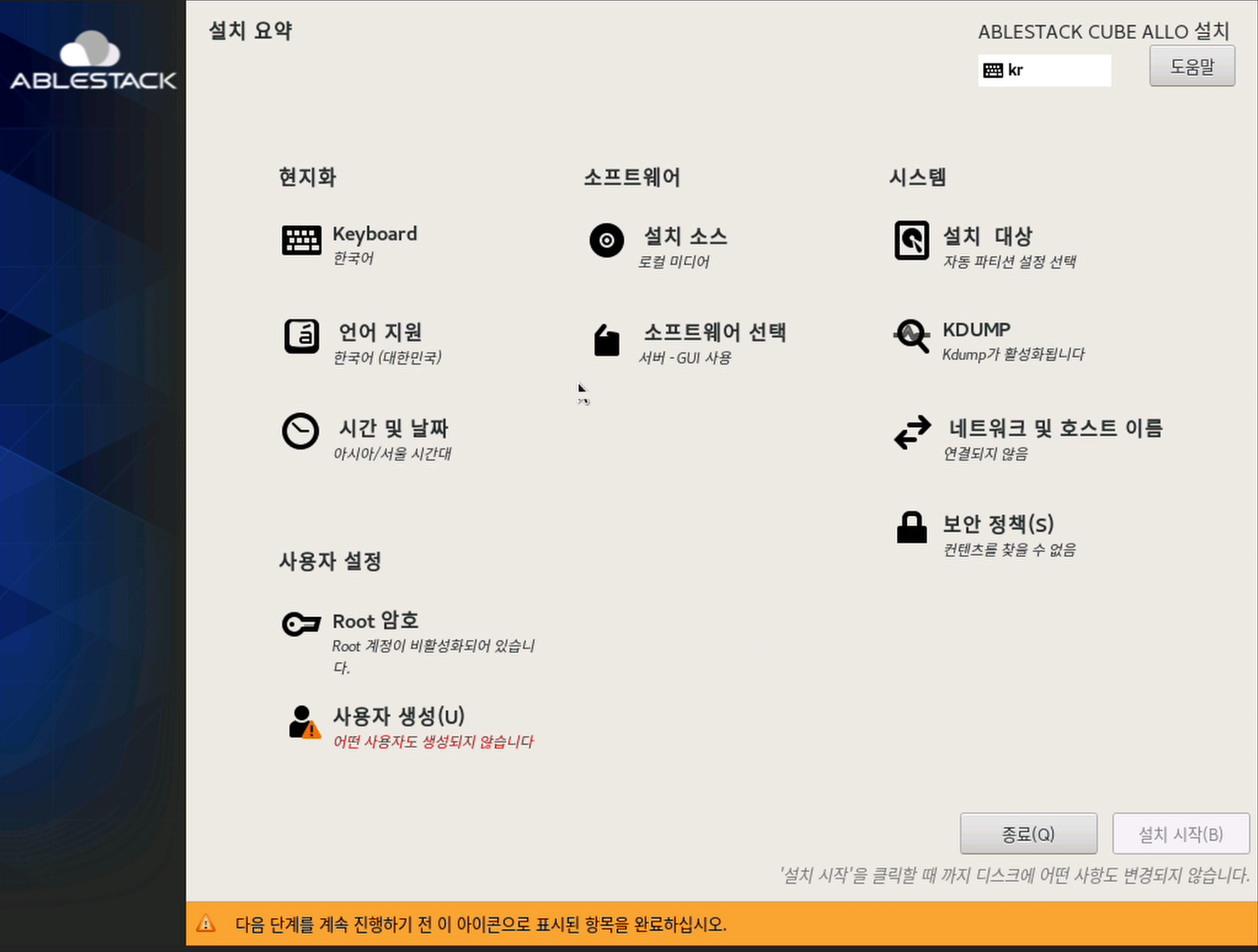Click the ABLESTACK cloud logo
This screenshot has height=952, width=1258.
[x=92, y=61]
